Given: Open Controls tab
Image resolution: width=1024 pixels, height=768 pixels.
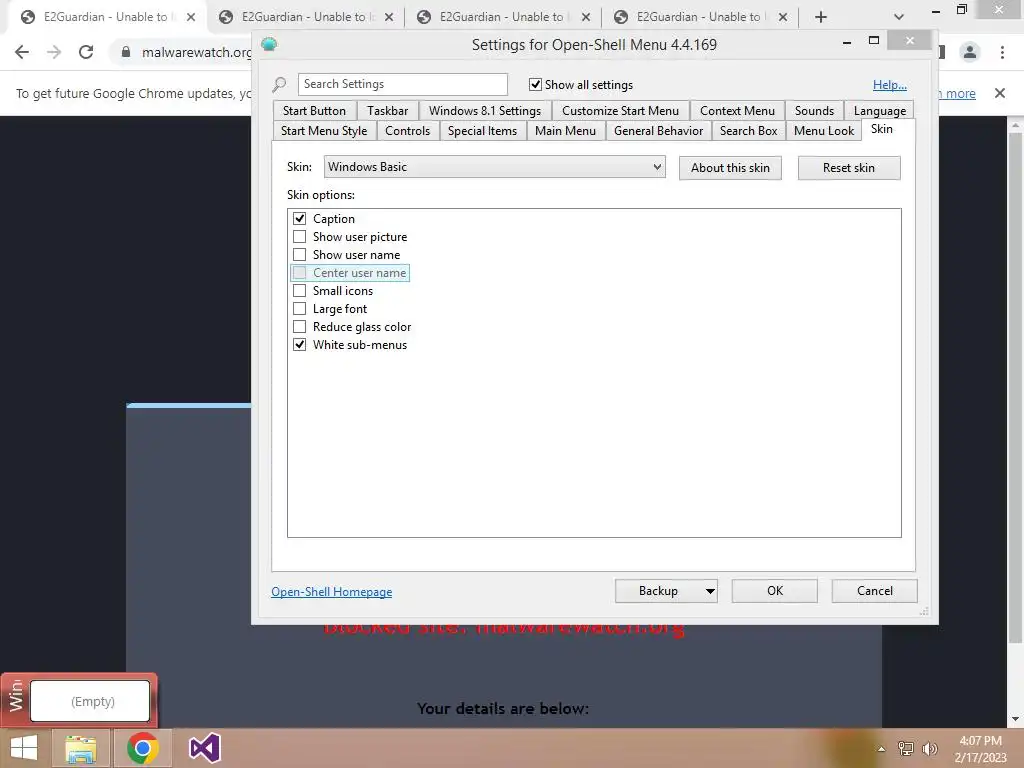Looking at the screenshot, I should 408,131.
